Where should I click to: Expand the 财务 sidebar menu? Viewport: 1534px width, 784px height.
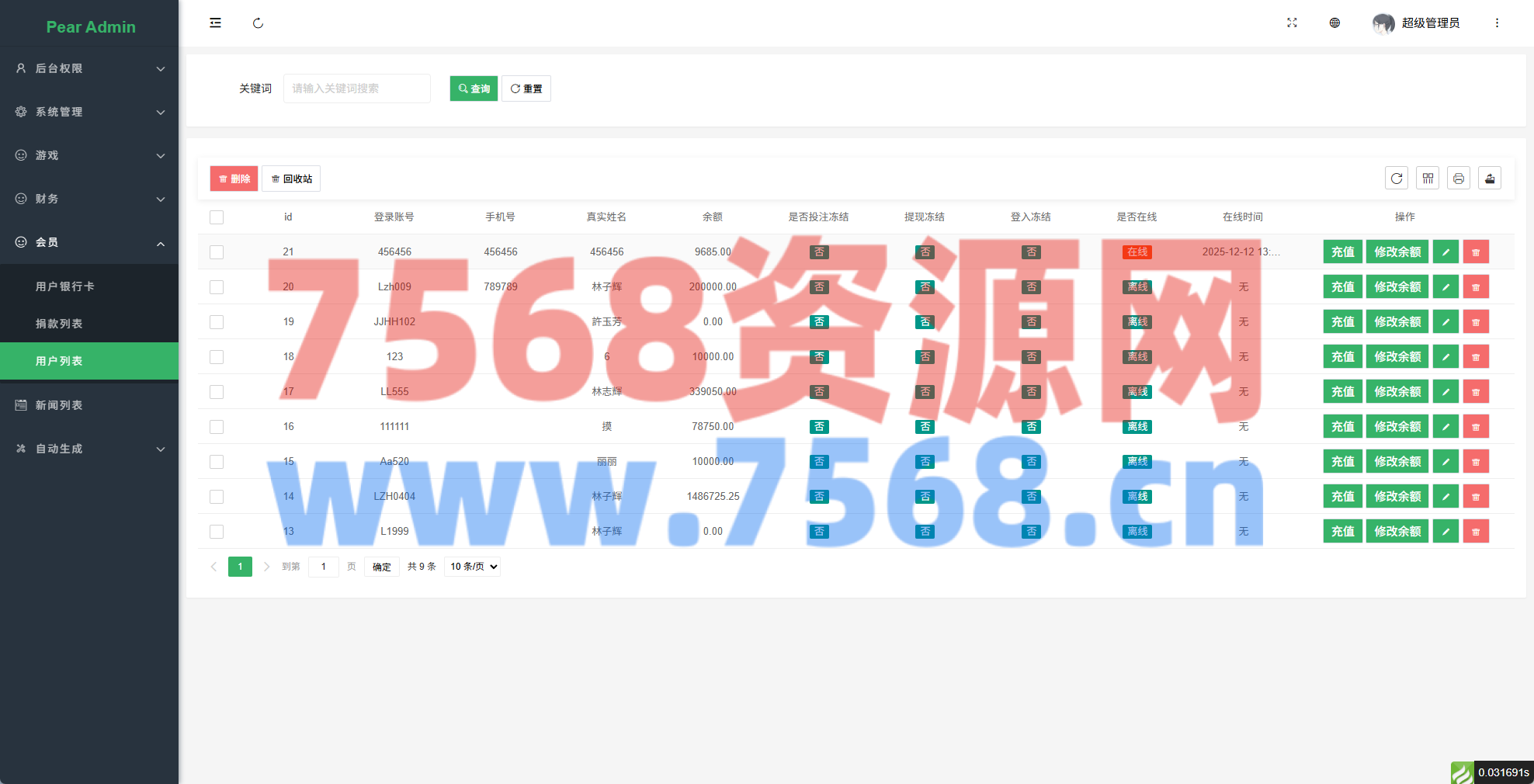(x=89, y=199)
